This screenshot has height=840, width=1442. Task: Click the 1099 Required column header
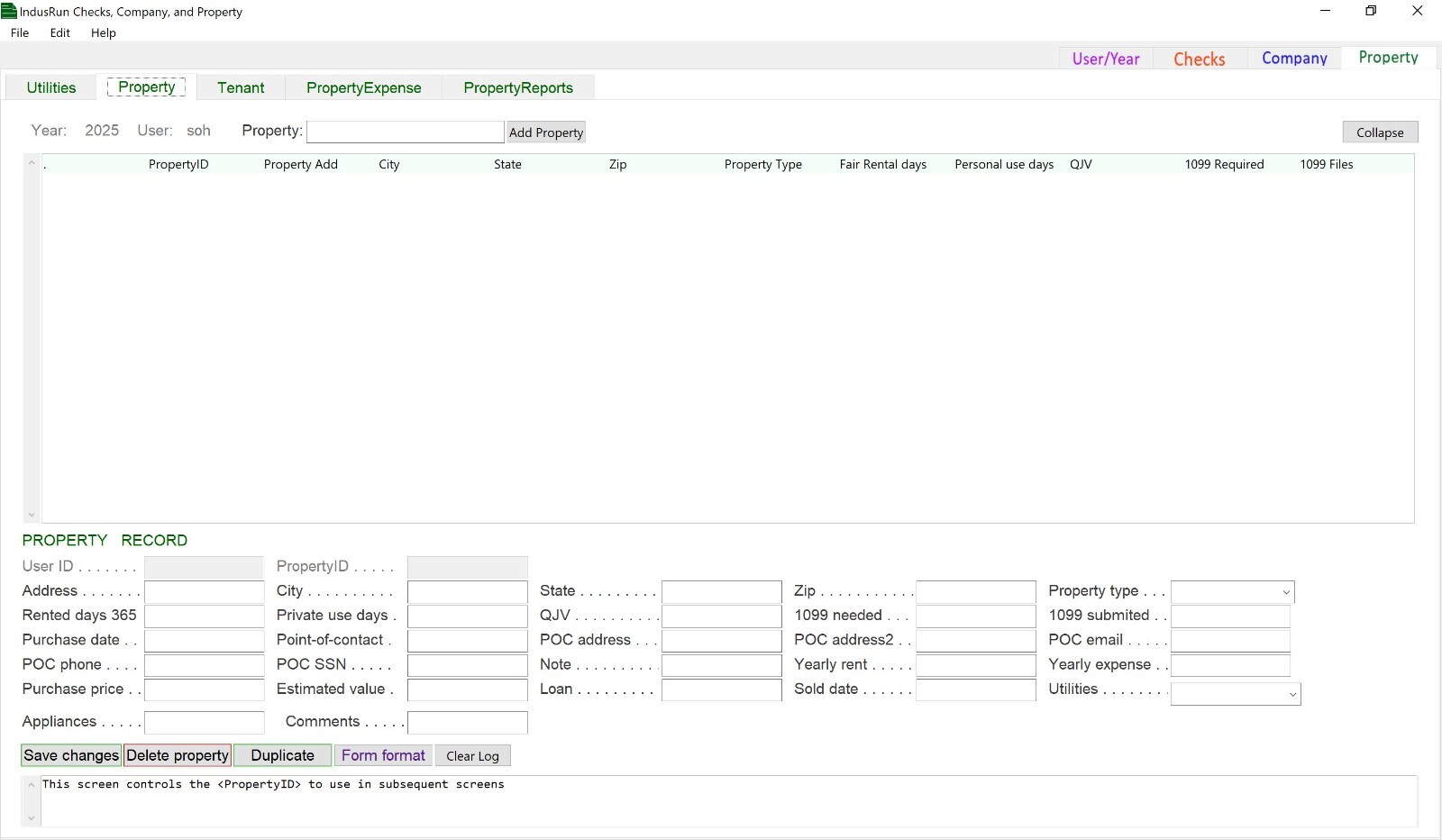tap(1224, 164)
